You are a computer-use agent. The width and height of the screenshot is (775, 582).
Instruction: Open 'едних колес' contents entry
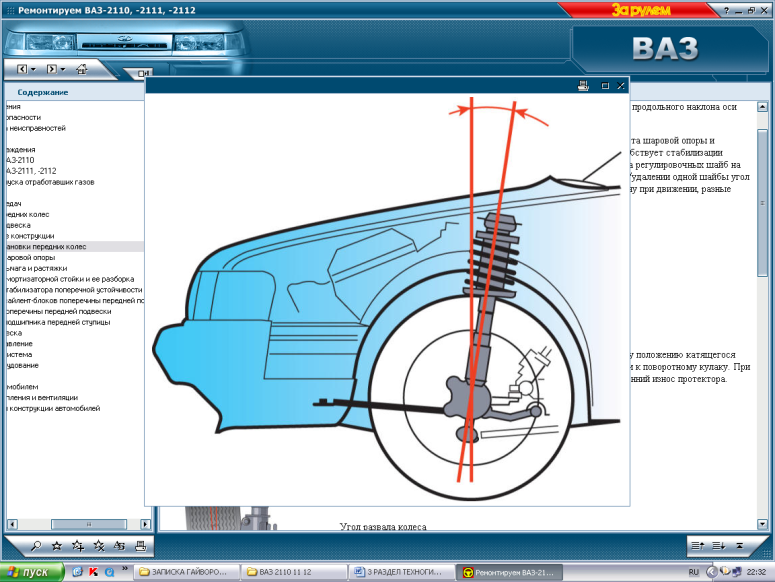click(28, 214)
